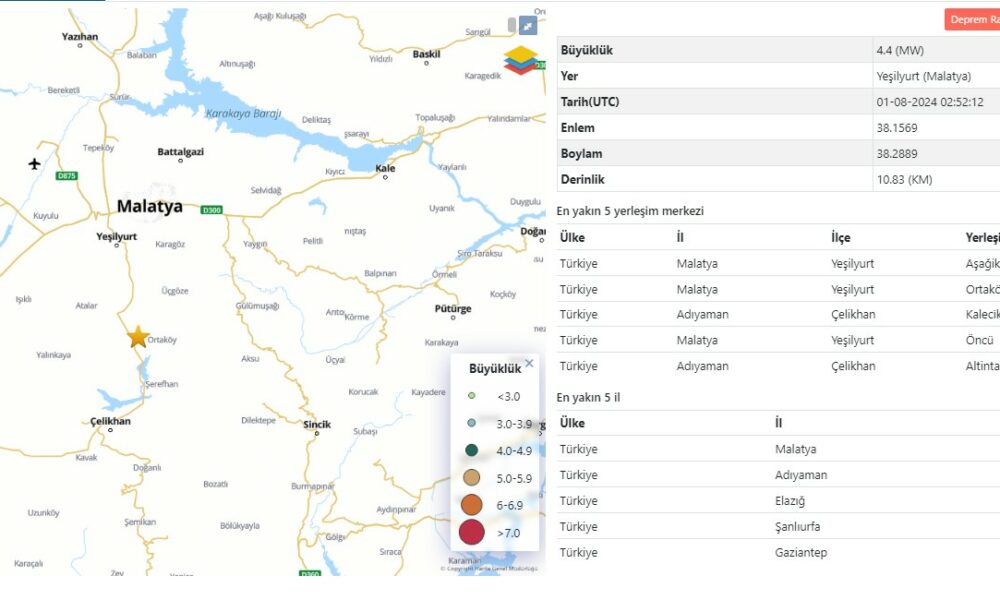This screenshot has height=600, width=1000.
Task: Click the Yeşilyurt (Malatya) location value
Action: tap(915, 76)
